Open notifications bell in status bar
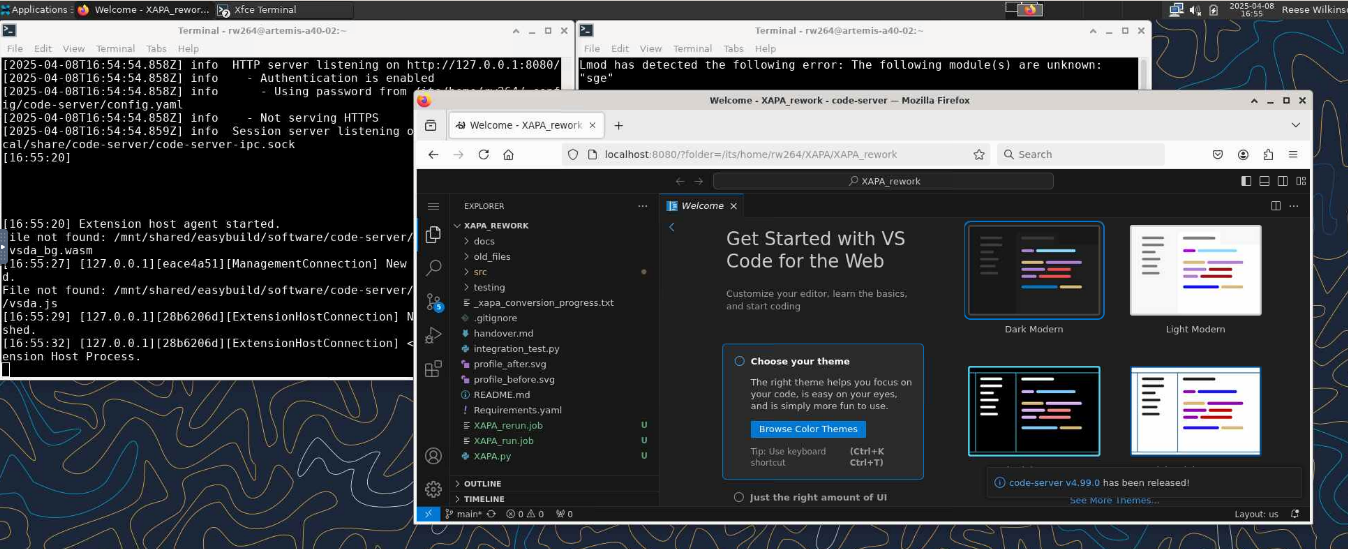1348x549 pixels. tap(1295, 514)
